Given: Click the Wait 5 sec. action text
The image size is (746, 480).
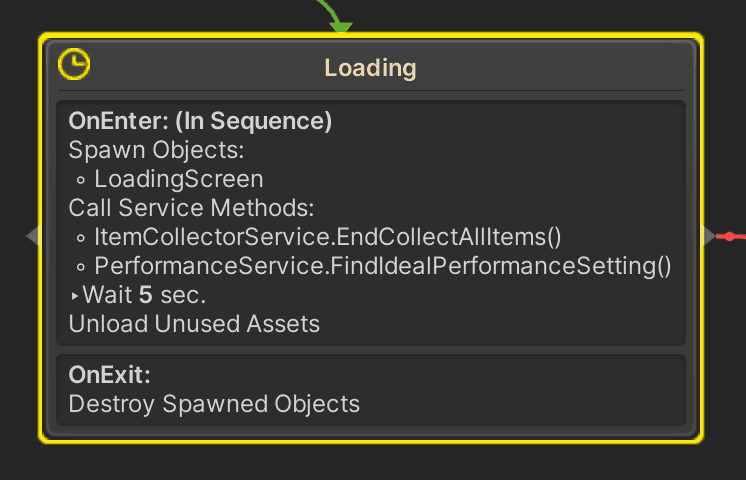Looking at the screenshot, I should point(144,295).
